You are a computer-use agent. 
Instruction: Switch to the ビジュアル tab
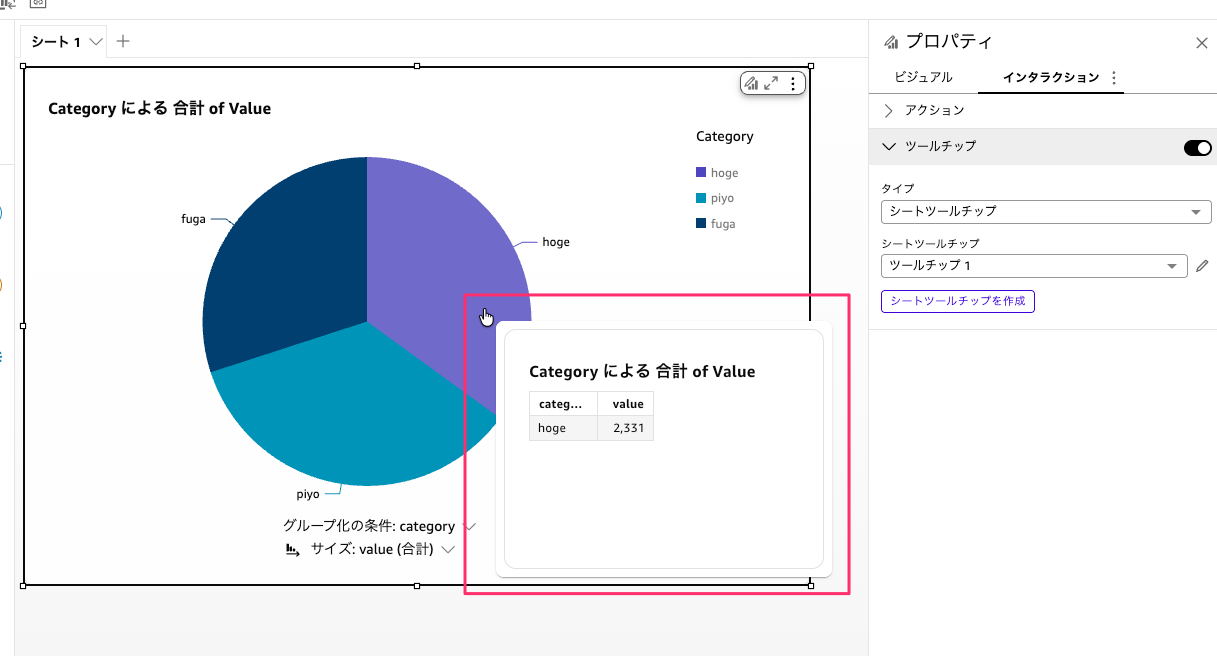[923, 77]
